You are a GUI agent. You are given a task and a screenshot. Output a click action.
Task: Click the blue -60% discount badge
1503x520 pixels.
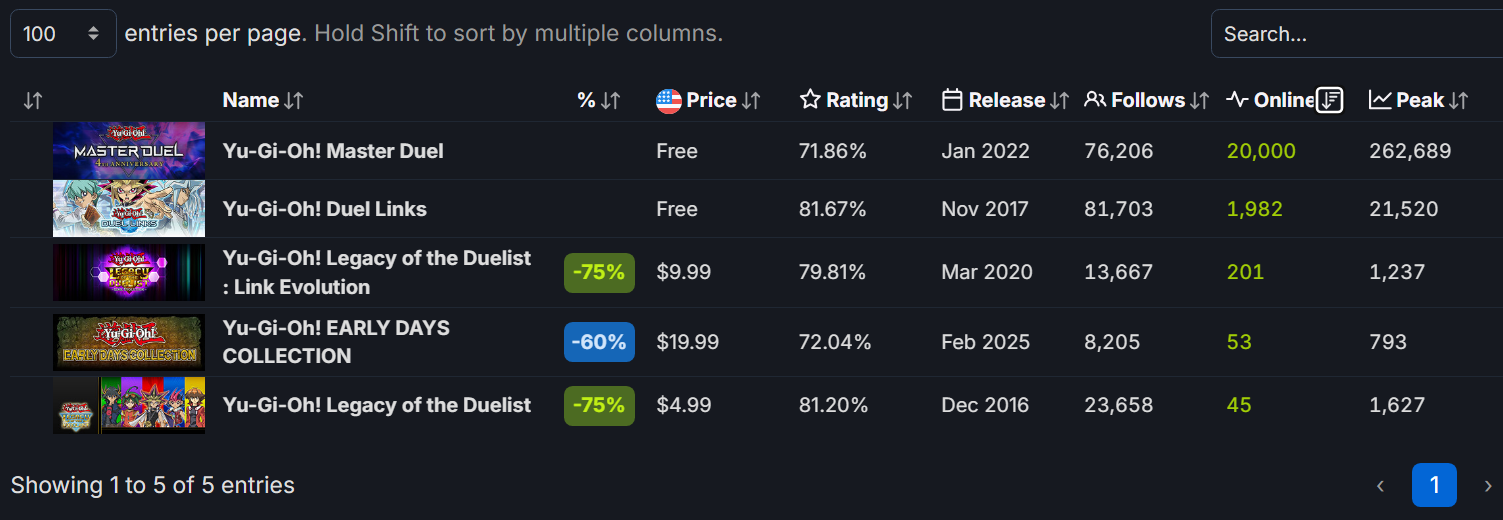(599, 342)
